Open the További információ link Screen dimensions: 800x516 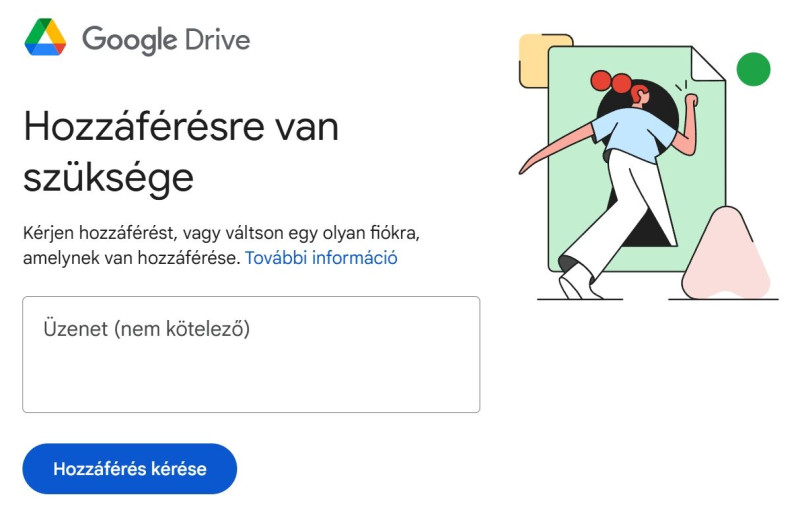click(x=321, y=258)
